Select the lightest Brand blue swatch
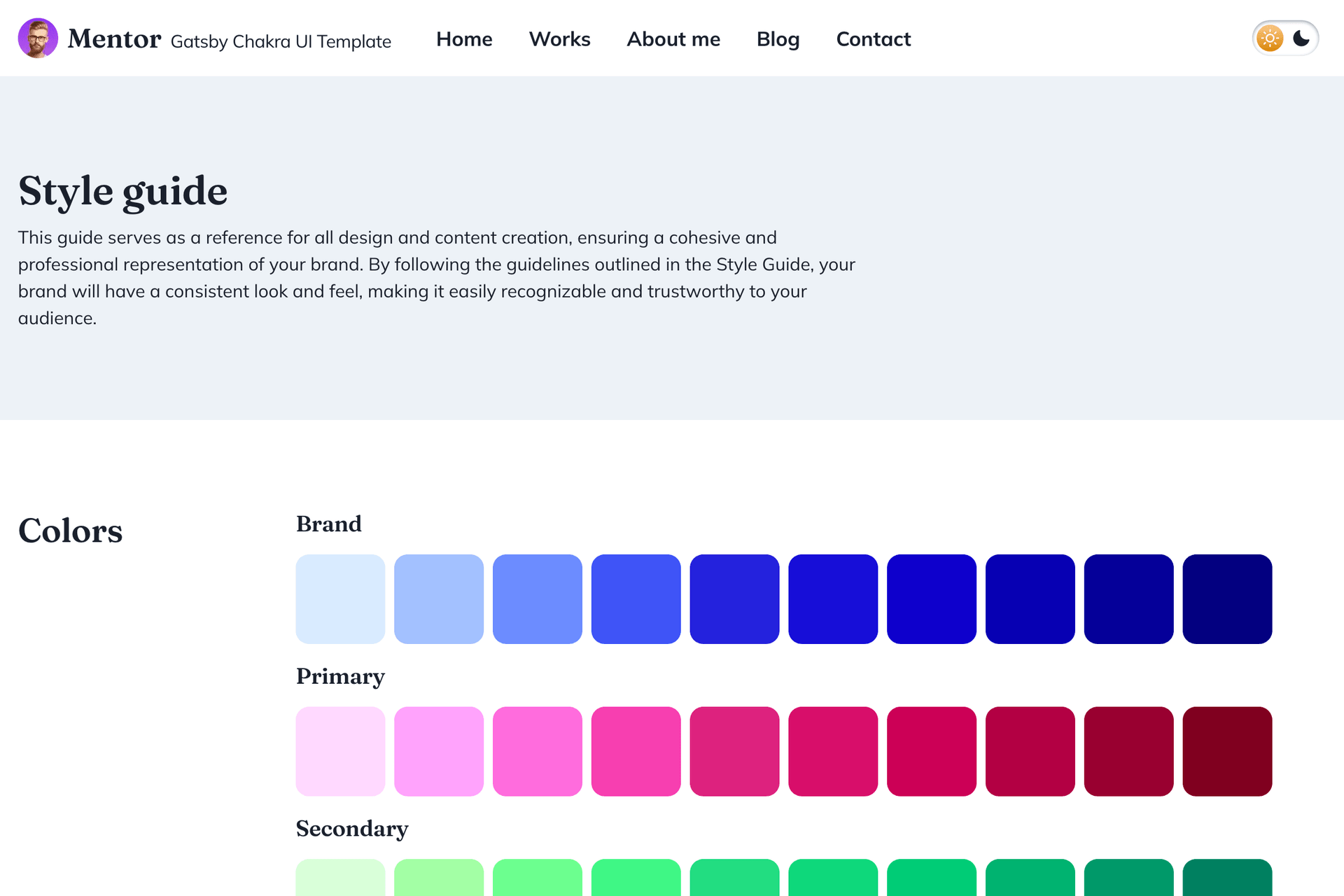The height and width of the screenshot is (896, 1344). pos(340,599)
